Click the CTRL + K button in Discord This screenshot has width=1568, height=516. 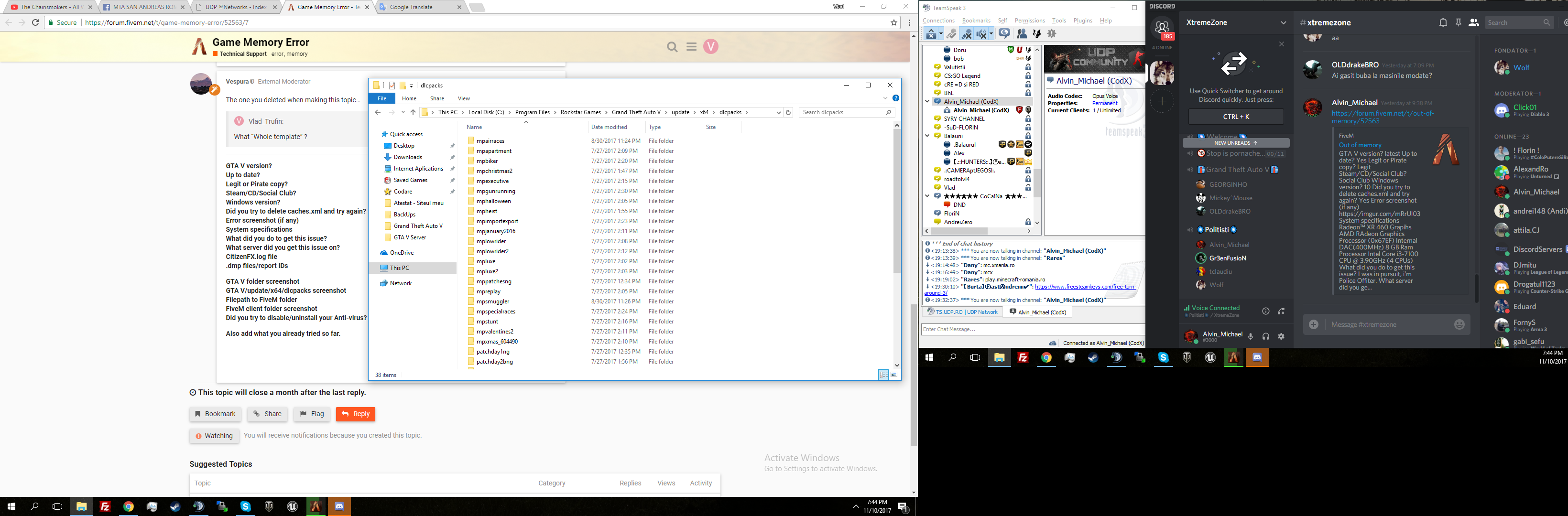click(1236, 116)
